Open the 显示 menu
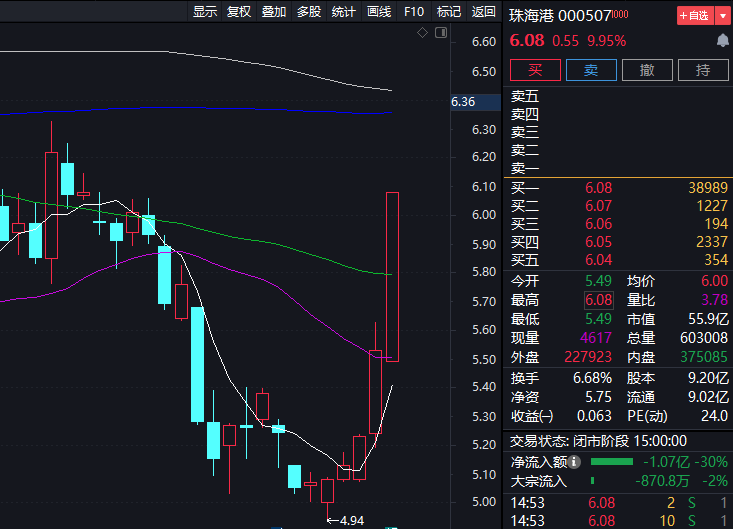The height and width of the screenshot is (529, 733). 205,12
